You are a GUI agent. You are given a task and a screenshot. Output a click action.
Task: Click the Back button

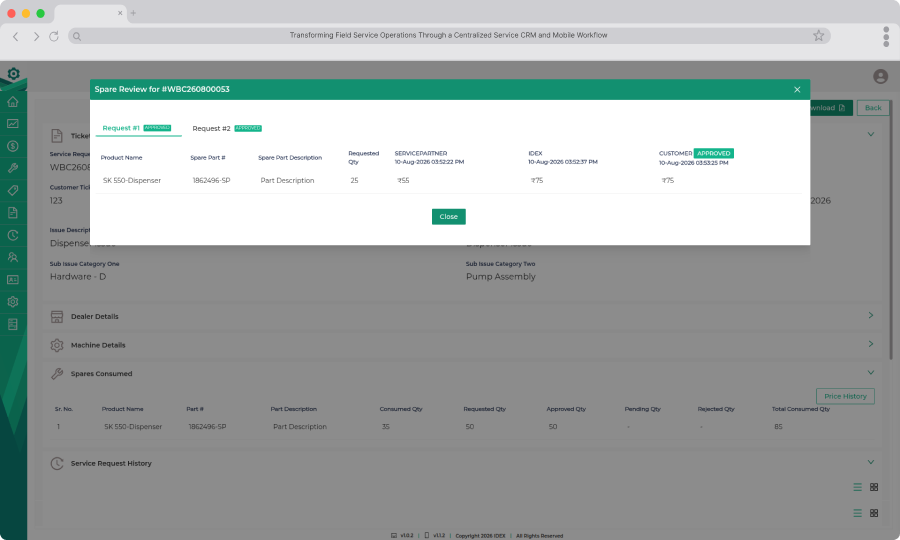(x=873, y=108)
